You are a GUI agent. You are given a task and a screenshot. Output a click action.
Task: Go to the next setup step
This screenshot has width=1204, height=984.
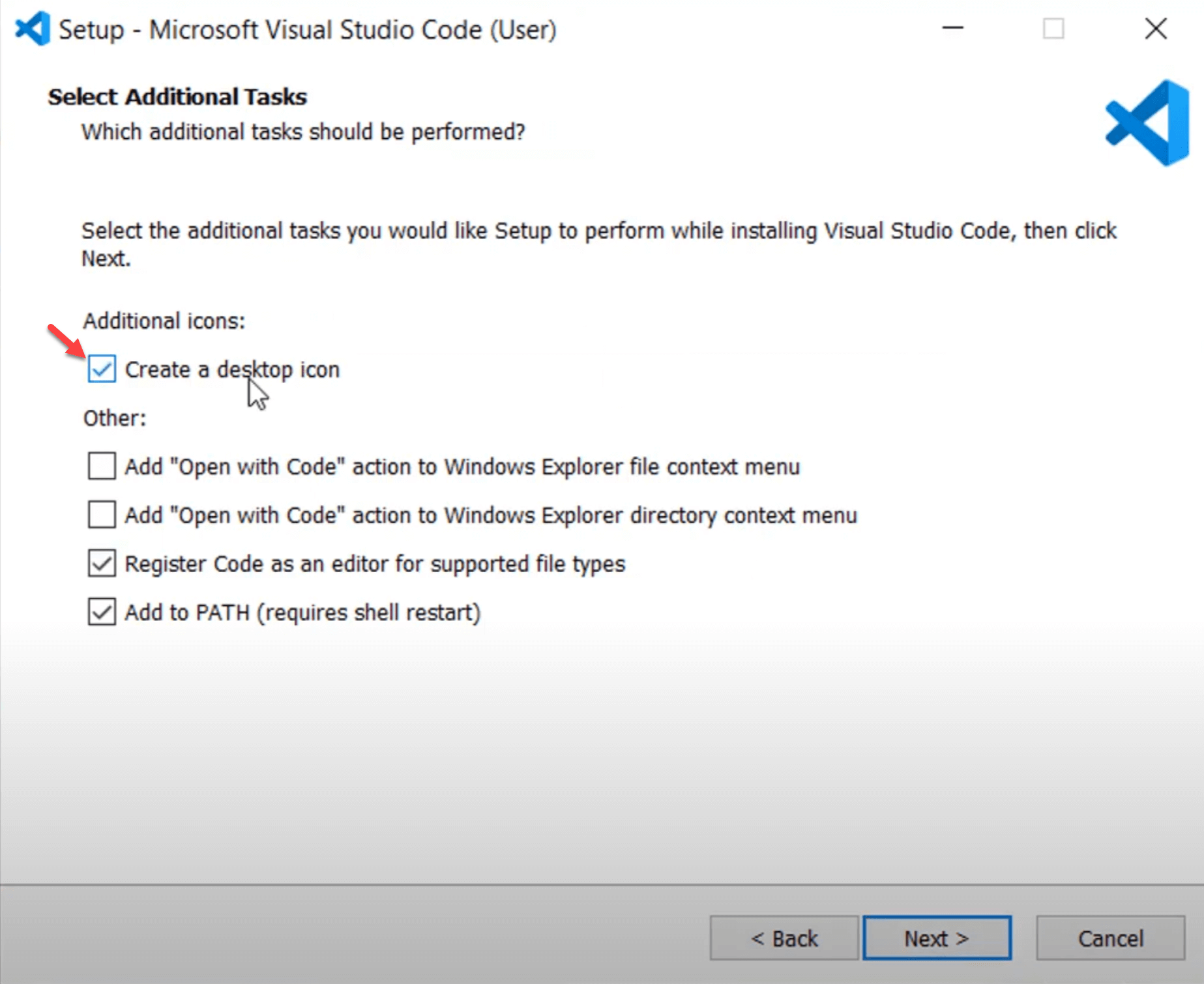[937, 938]
